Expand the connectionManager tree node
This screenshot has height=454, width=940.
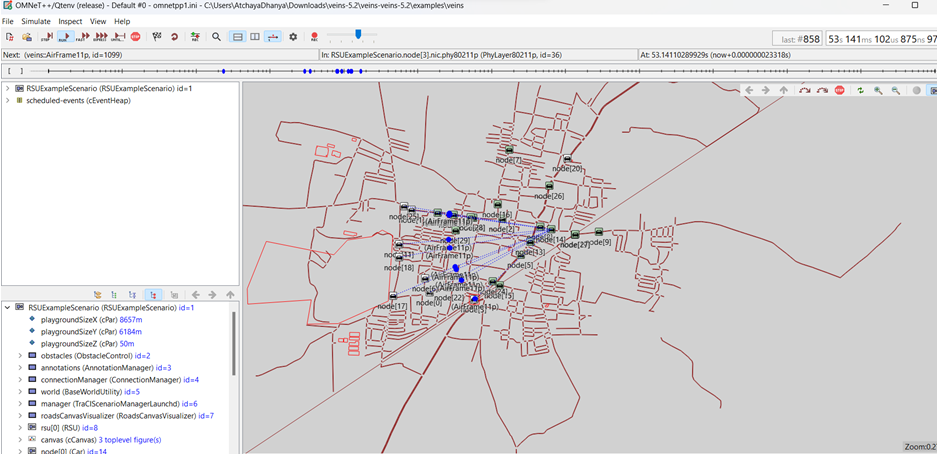pos(20,380)
